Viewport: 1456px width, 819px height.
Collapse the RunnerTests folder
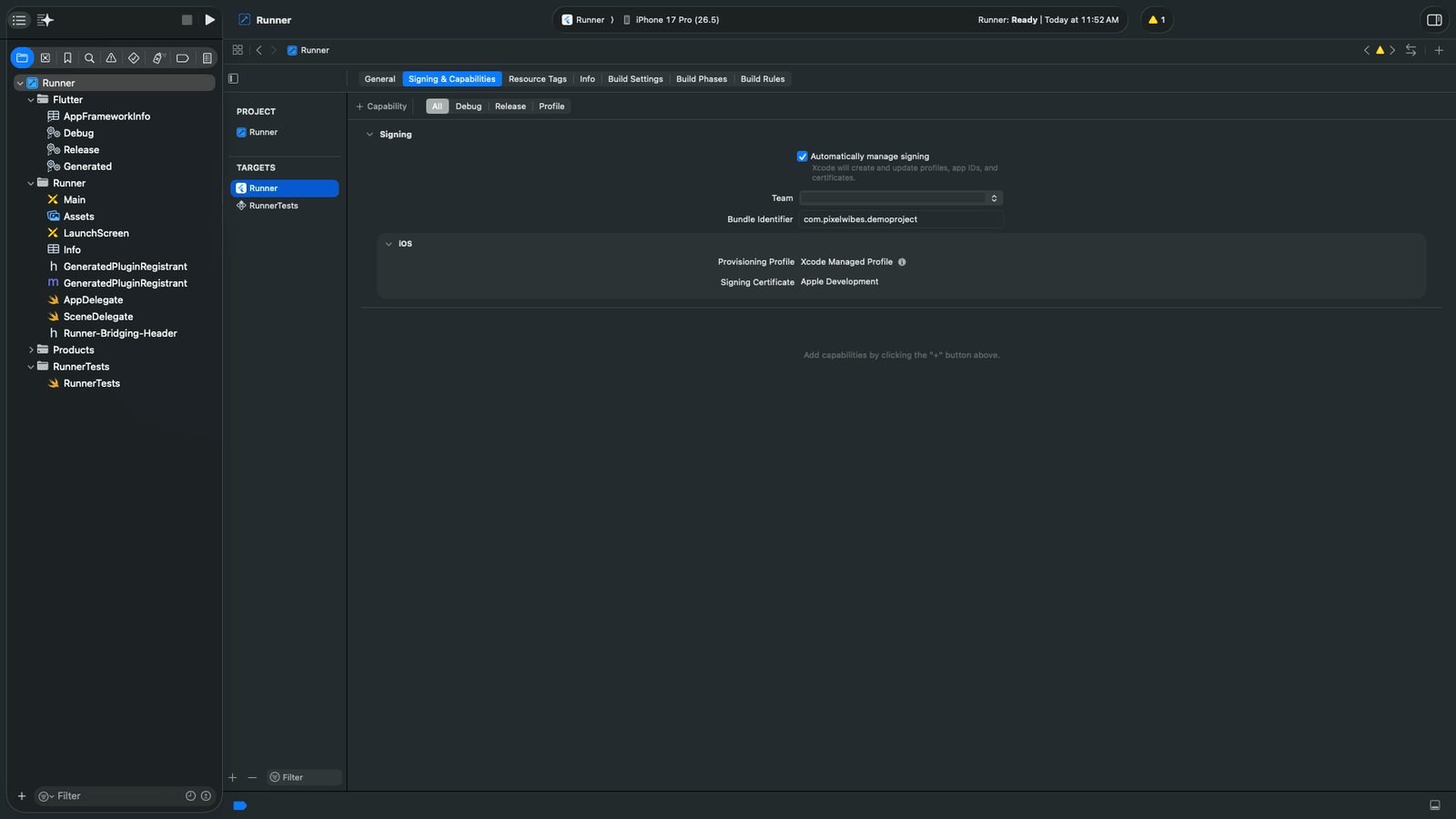coord(31,367)
